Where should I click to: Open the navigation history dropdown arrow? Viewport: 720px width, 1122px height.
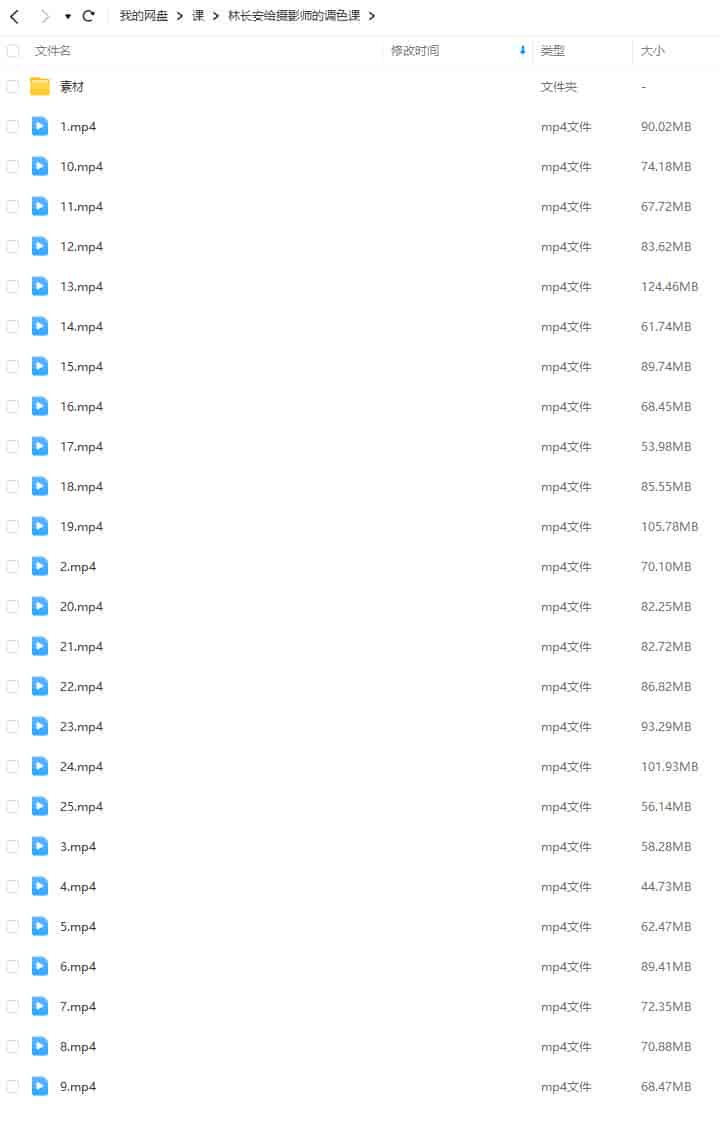(68, 16)
